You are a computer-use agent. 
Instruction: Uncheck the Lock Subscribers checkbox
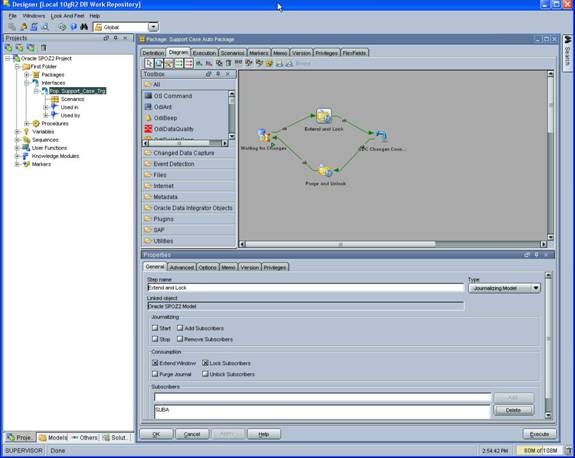(205, 363)
